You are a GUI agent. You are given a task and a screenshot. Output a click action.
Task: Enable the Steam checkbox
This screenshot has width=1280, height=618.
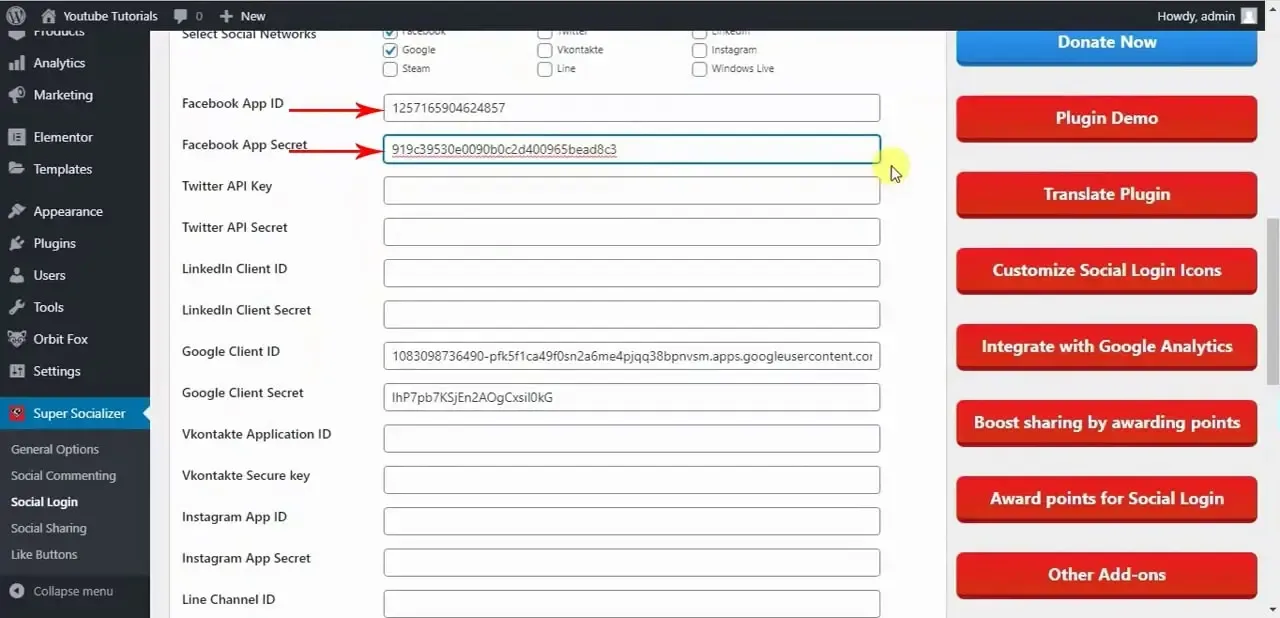pos(390,69)
